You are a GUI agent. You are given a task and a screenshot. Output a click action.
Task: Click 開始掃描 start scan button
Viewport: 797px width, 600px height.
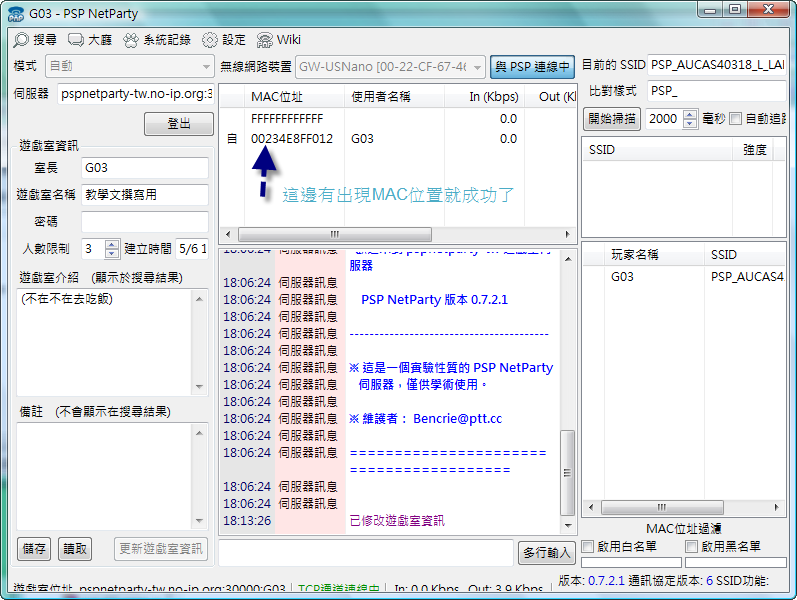[611, 119]
